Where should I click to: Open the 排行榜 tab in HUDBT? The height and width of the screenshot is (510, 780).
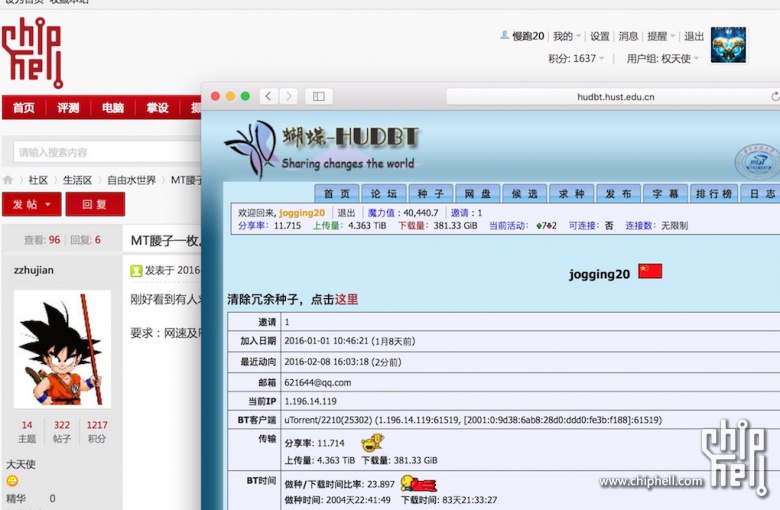click(x=713, y=194)
